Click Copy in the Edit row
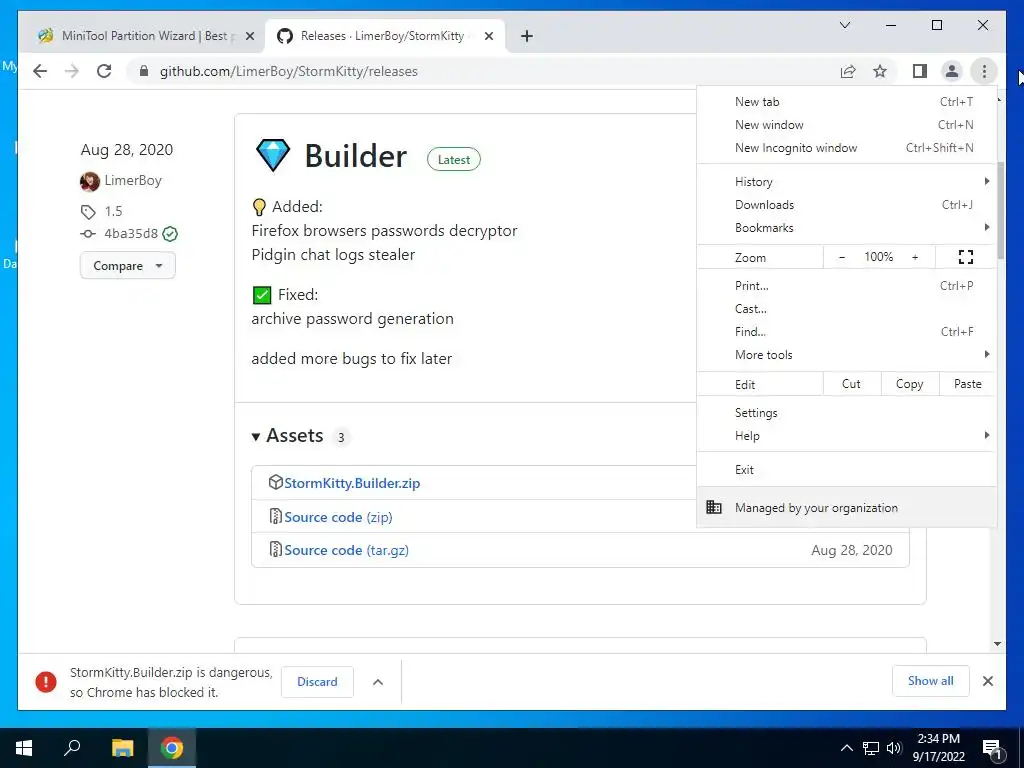1024x768 pixels. tap(910, 384)
